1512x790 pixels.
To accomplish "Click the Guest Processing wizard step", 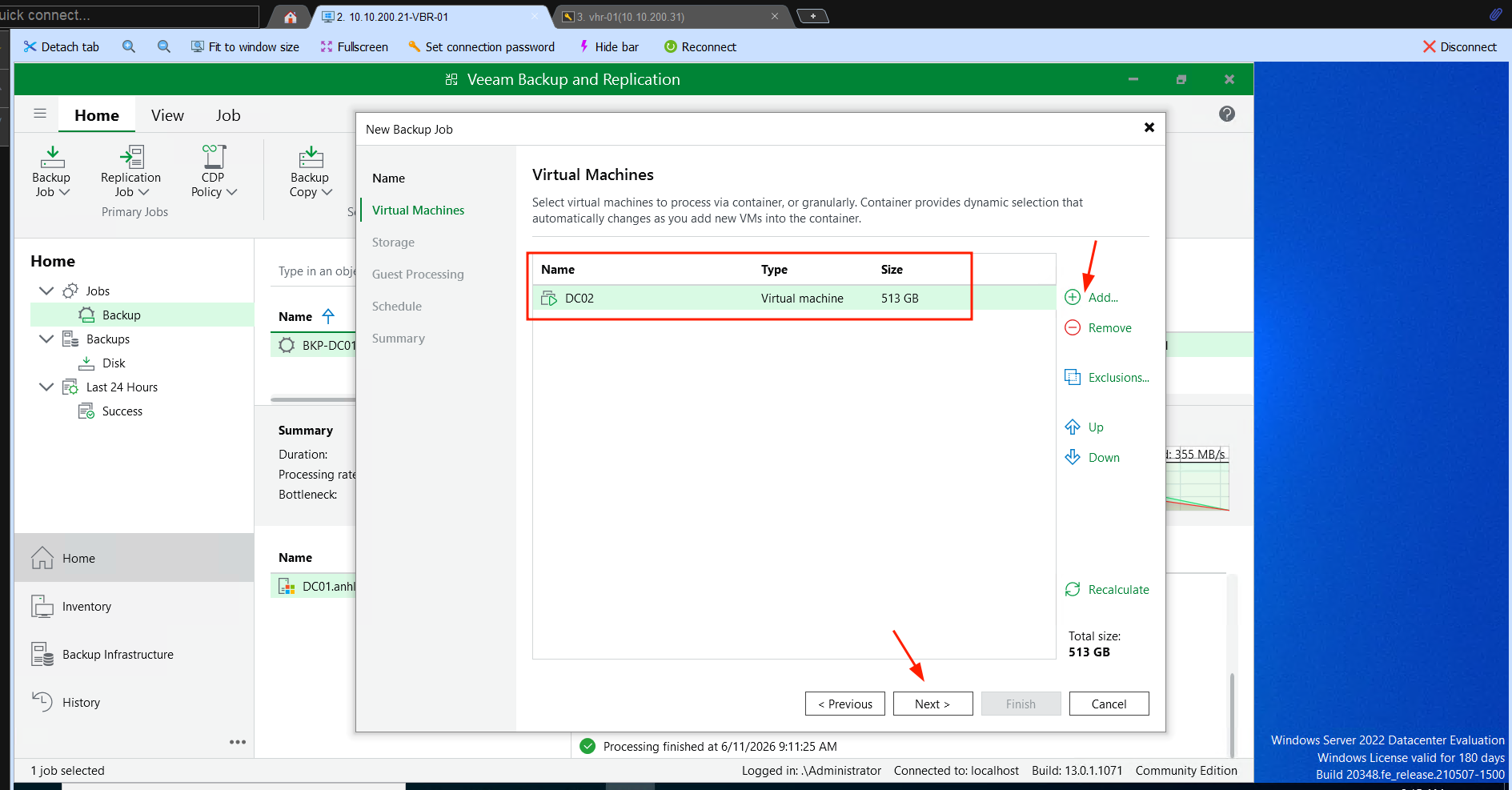I will 418,274.
